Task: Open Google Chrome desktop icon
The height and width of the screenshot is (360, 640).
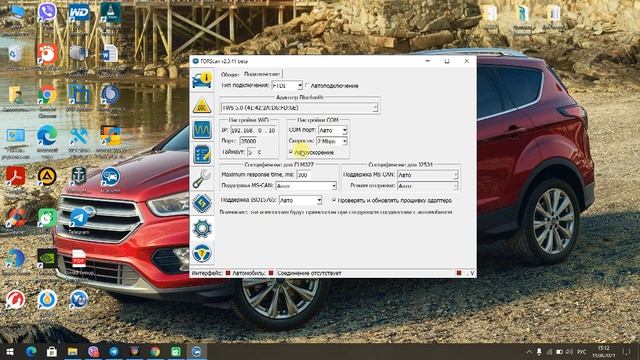Action: point(47,95)
